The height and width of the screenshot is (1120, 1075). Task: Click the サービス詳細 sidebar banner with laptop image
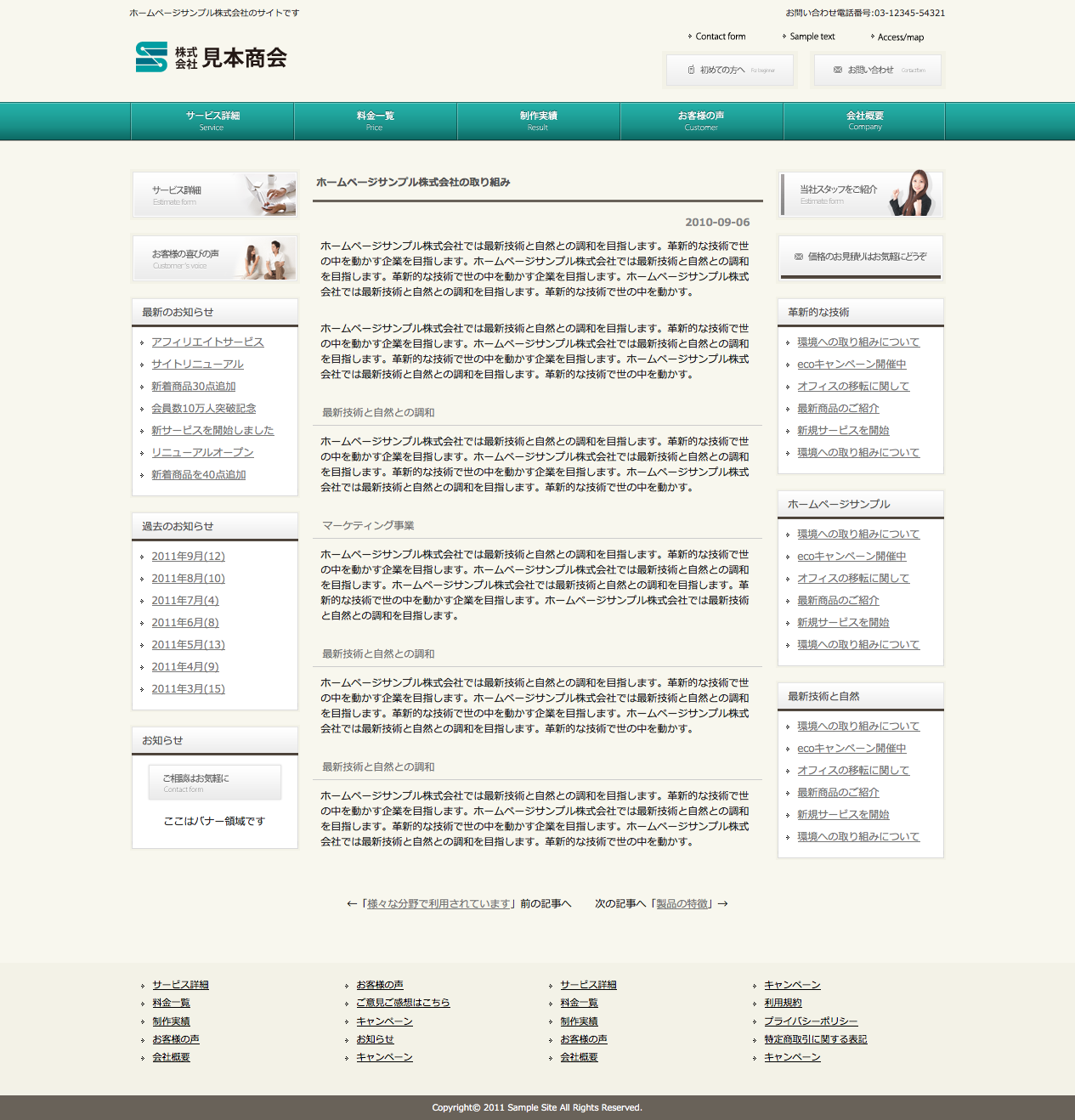tap(214, 195)
